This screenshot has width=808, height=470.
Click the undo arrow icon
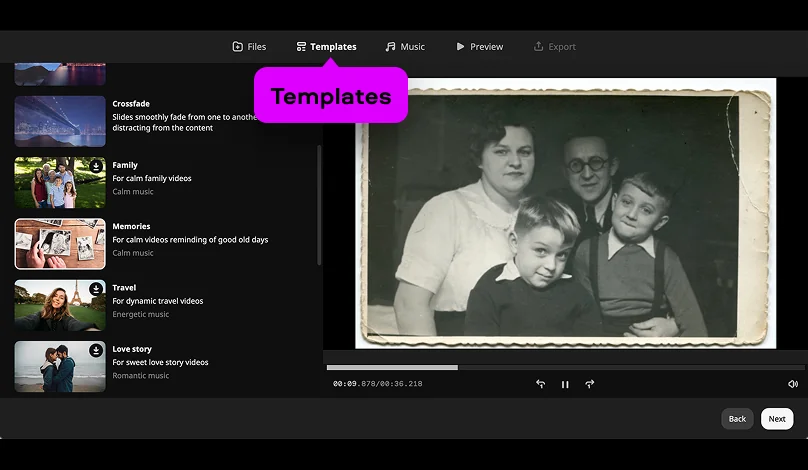540,384
